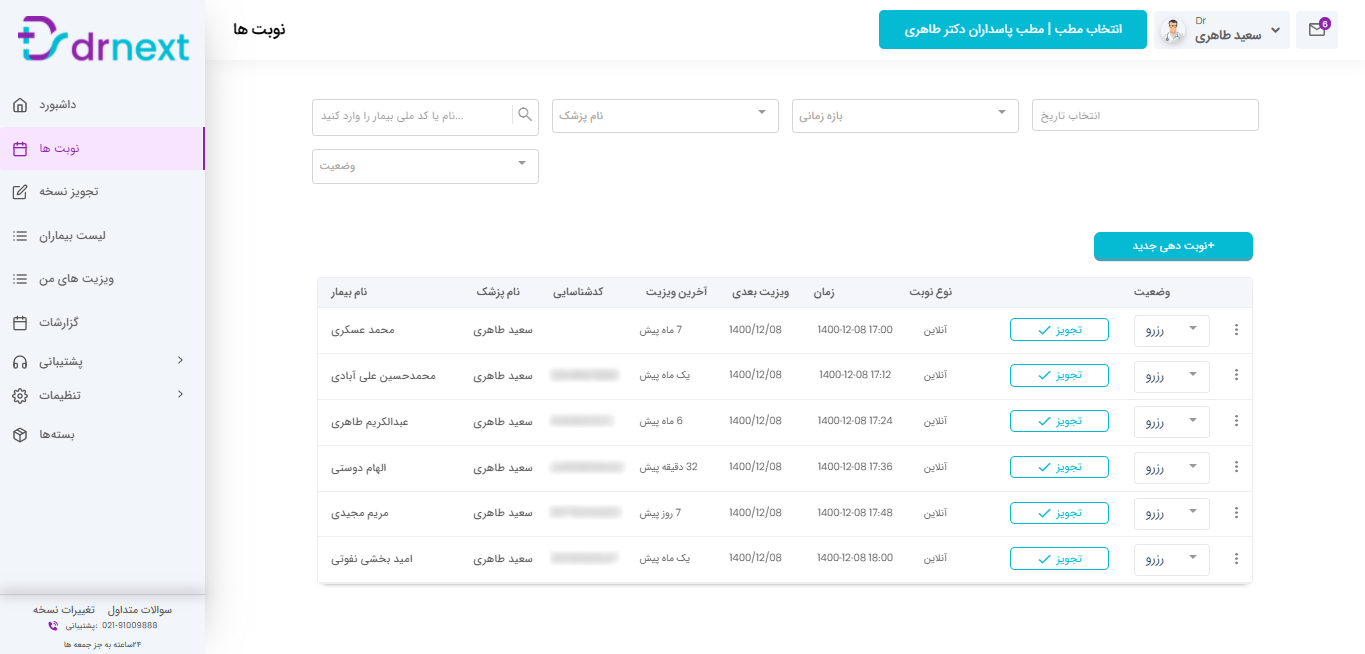Image resolution: width=1365 pixels, height=654 pixels.
Task: Click تجویز button for محمدحسین علی آبادی
Action: [x=1059, y=375]
